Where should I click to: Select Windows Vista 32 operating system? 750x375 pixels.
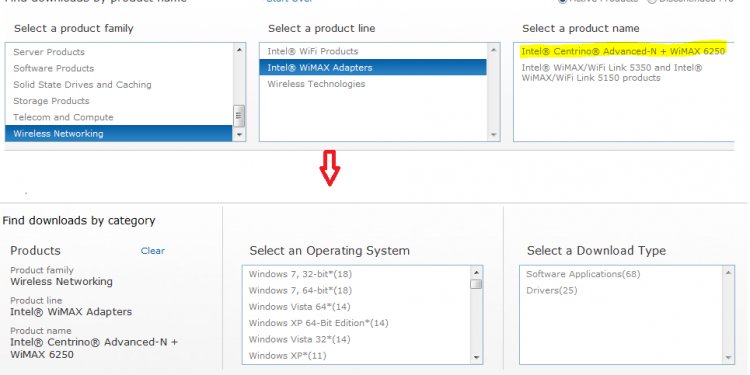tap(356, 339)
